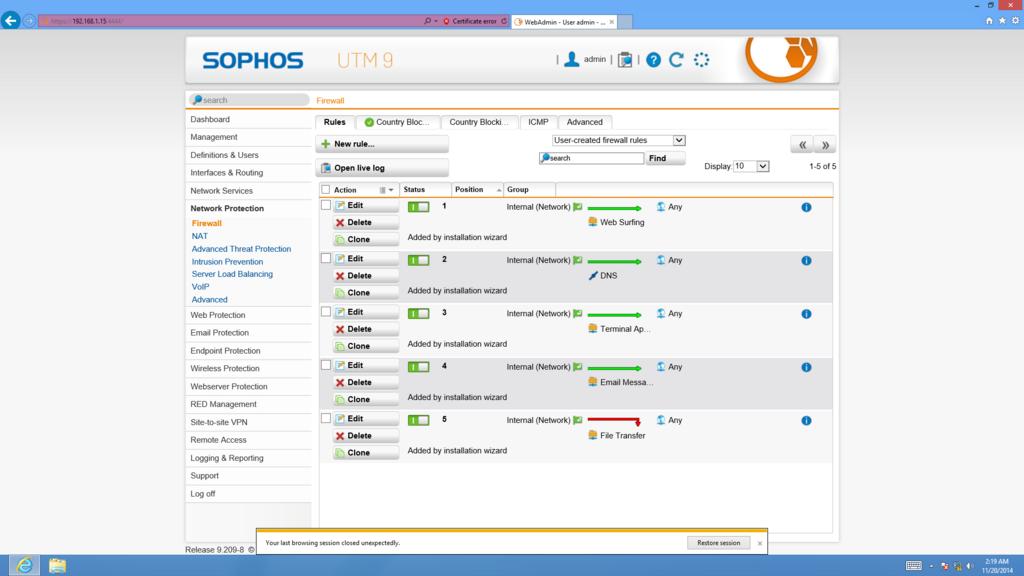Click the sidebar search field
The height and width of the screenshot is (576, 1024).
[249, 100]
